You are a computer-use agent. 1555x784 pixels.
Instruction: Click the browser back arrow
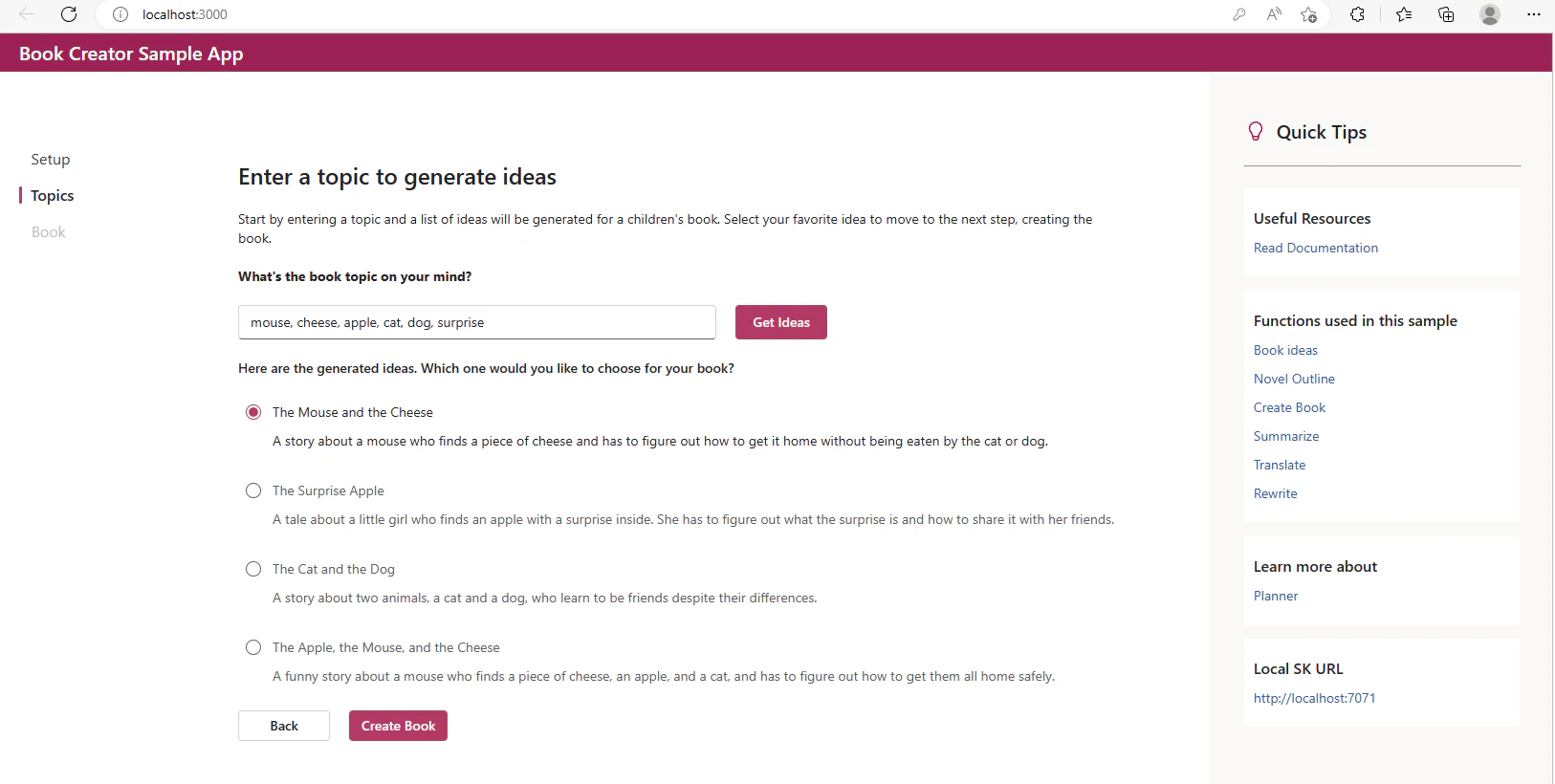pyautogui.click(x=27, y=14)
